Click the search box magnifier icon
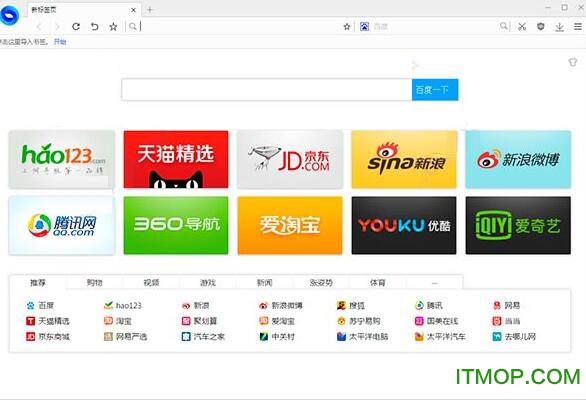The width and height of the screenshot is (586, 402). click(x=504, y=26)
